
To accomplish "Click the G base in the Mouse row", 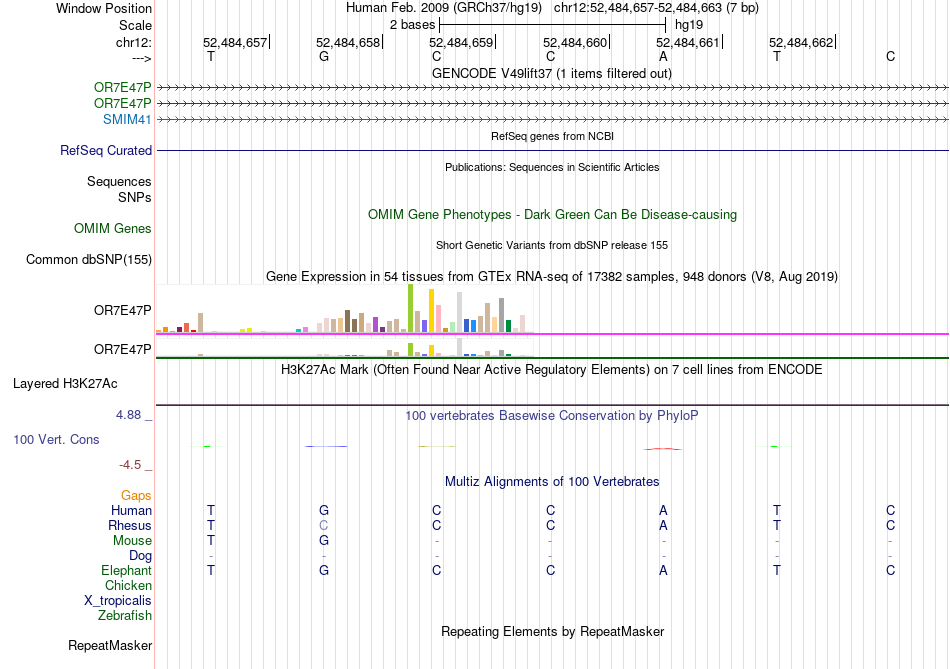I will click(x=324, y=541).
